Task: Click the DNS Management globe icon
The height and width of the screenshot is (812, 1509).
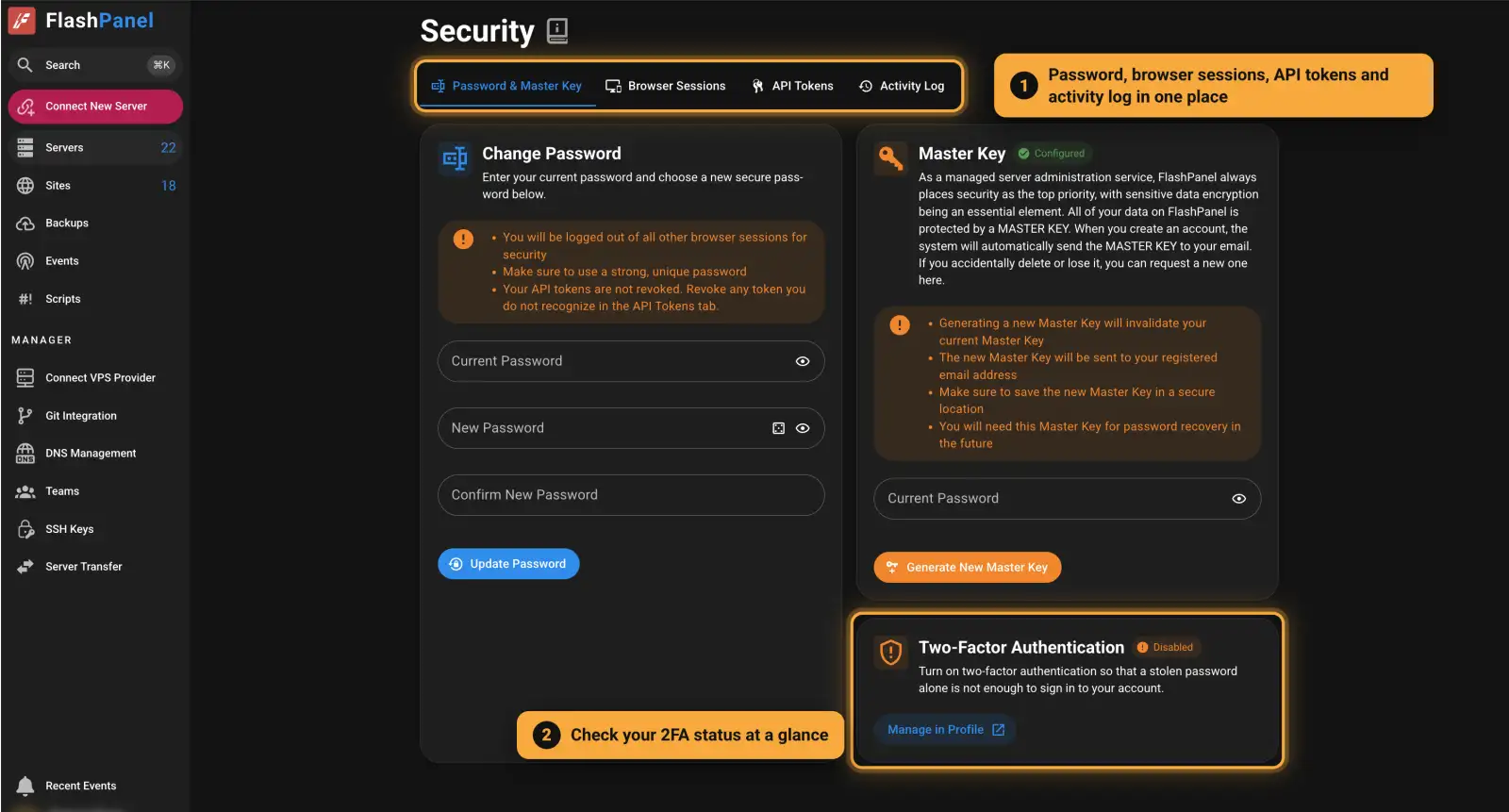Action: click(x=25, y=454)
